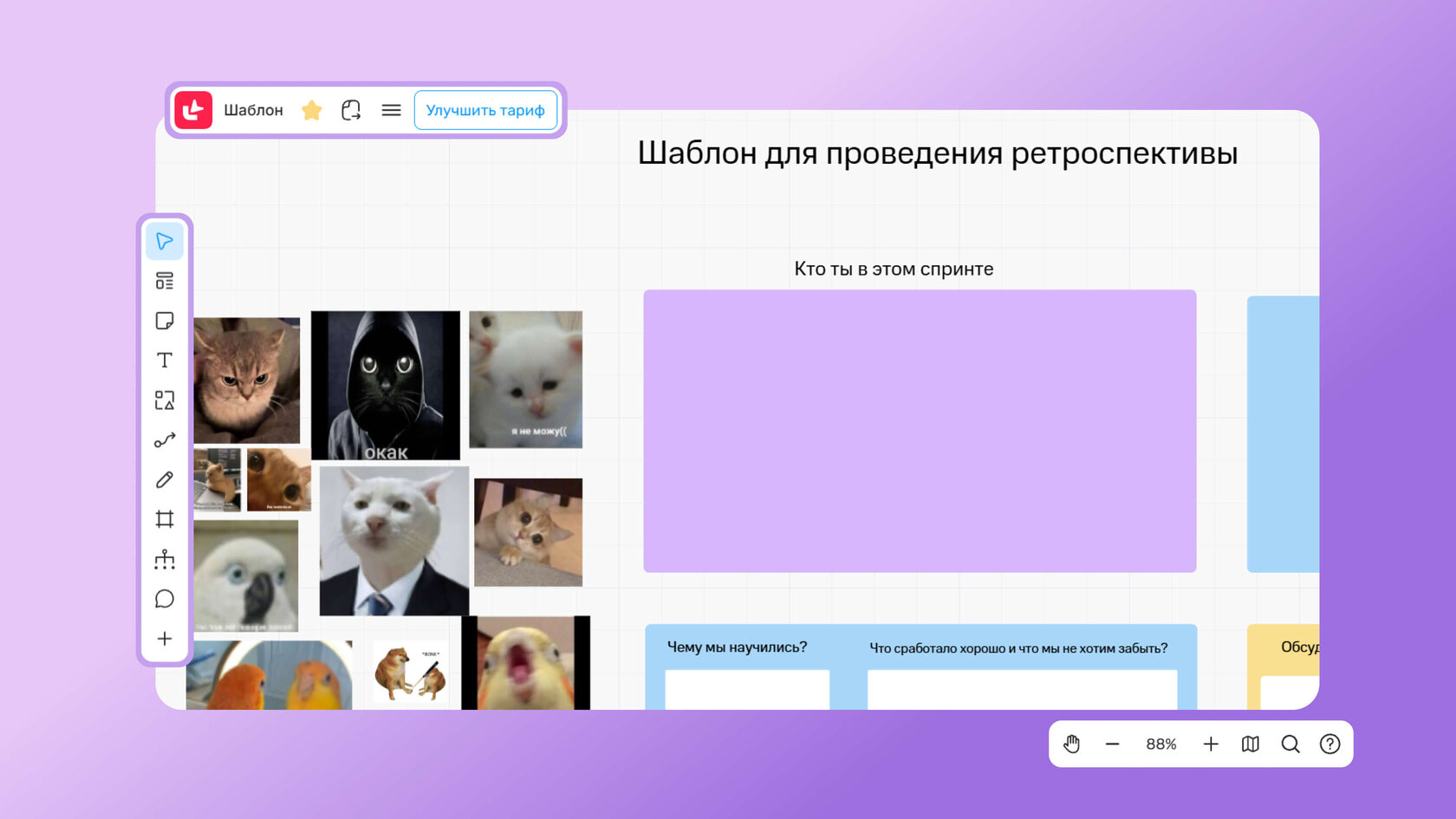Select the sticky note tool
This screenshot has height=819, width=1456.
[164, 321]
